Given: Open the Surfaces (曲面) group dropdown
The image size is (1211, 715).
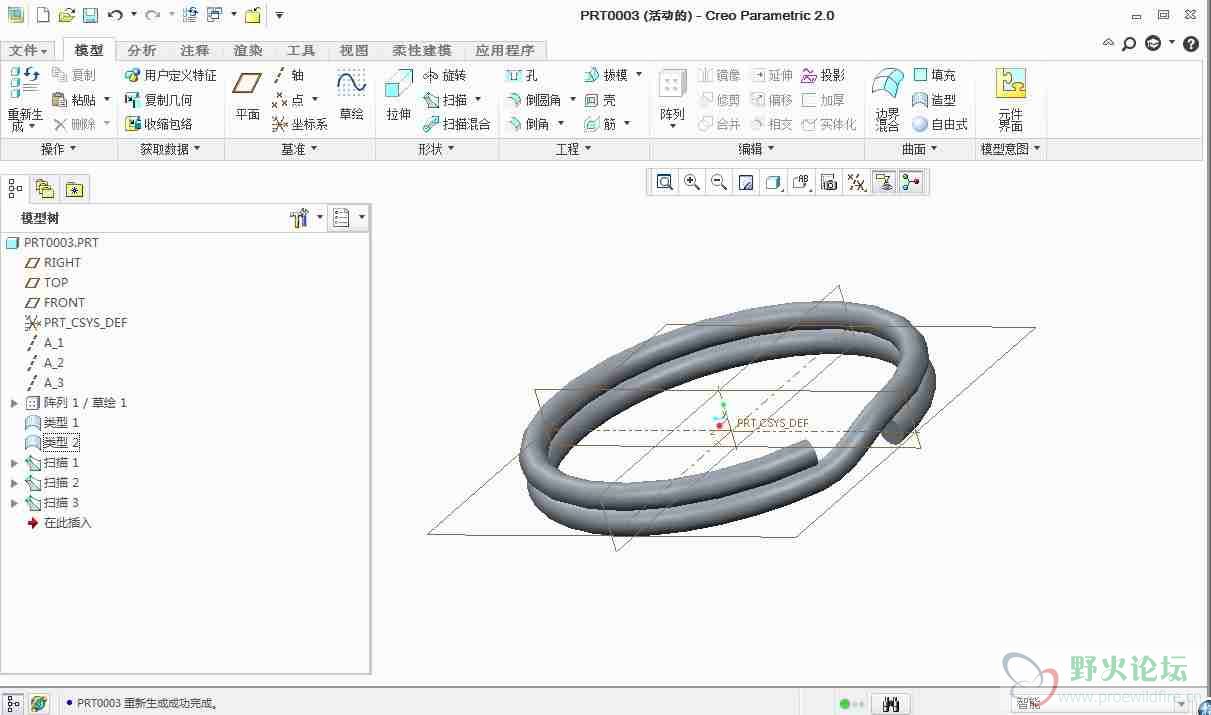Looking at the screenshot, I should click(920, 149).
